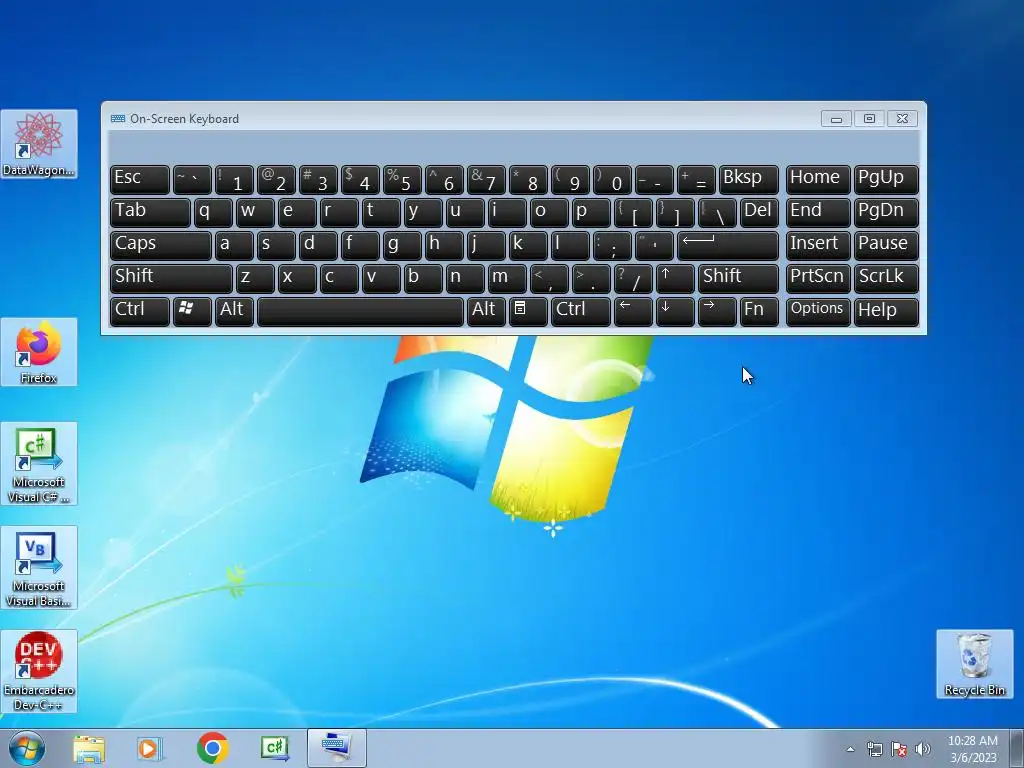Click the Pause key
The width and height of the screenshot is (1024, 768).
coord(886,246)
